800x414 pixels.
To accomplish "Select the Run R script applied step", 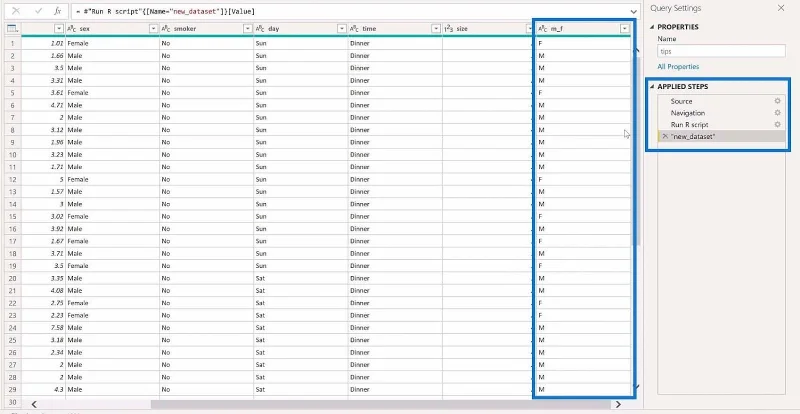I will tap(721, 125).
